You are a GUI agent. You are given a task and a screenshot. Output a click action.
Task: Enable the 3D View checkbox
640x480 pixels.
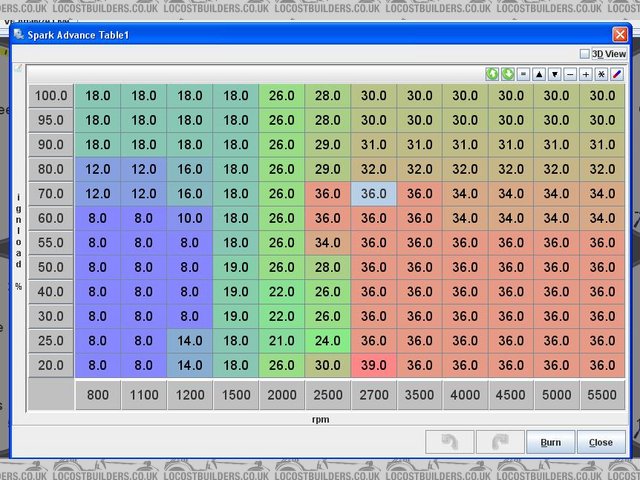pyautogui.click(x=586, y=54)
